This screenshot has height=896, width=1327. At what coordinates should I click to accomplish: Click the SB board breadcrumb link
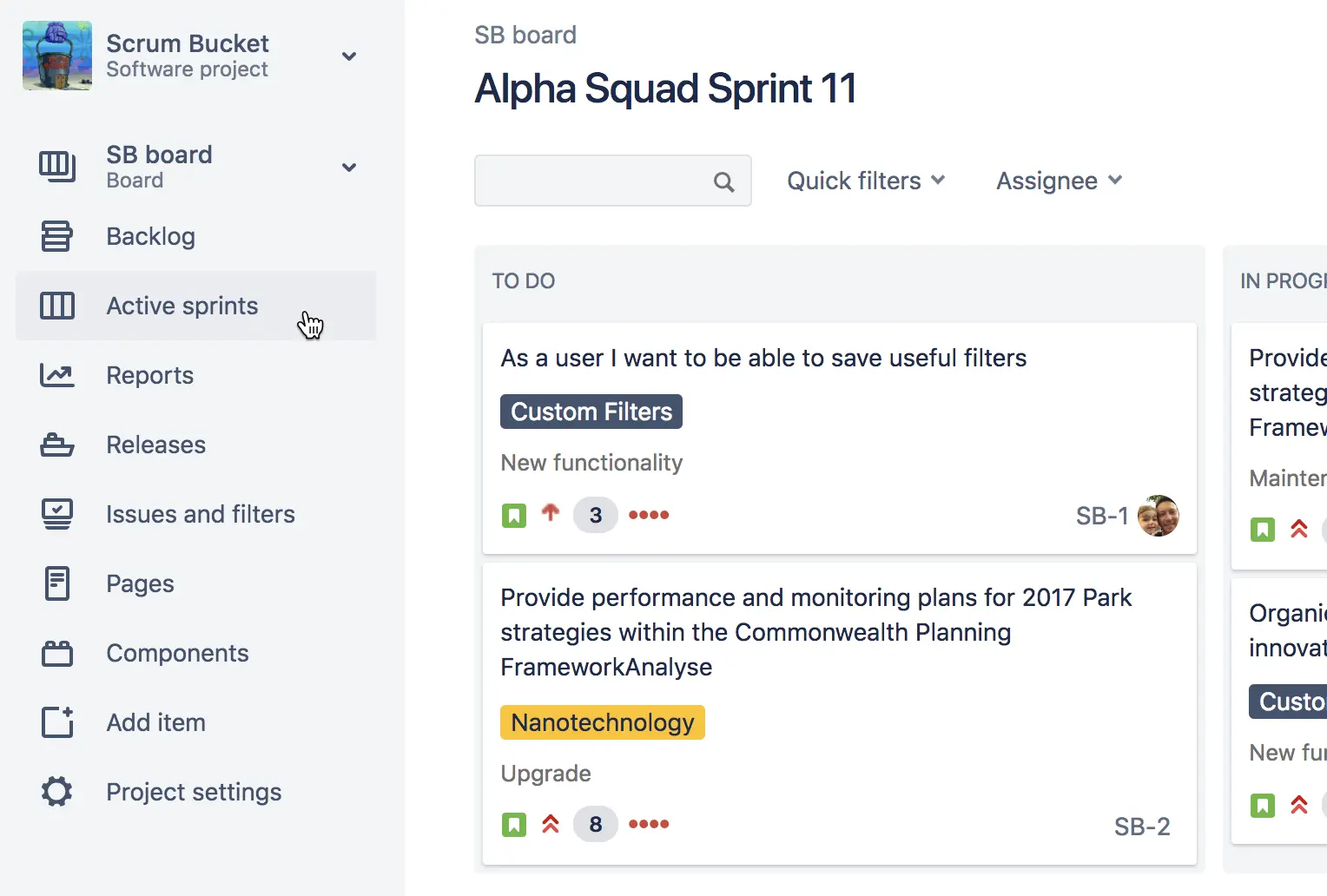click(525, 35)
